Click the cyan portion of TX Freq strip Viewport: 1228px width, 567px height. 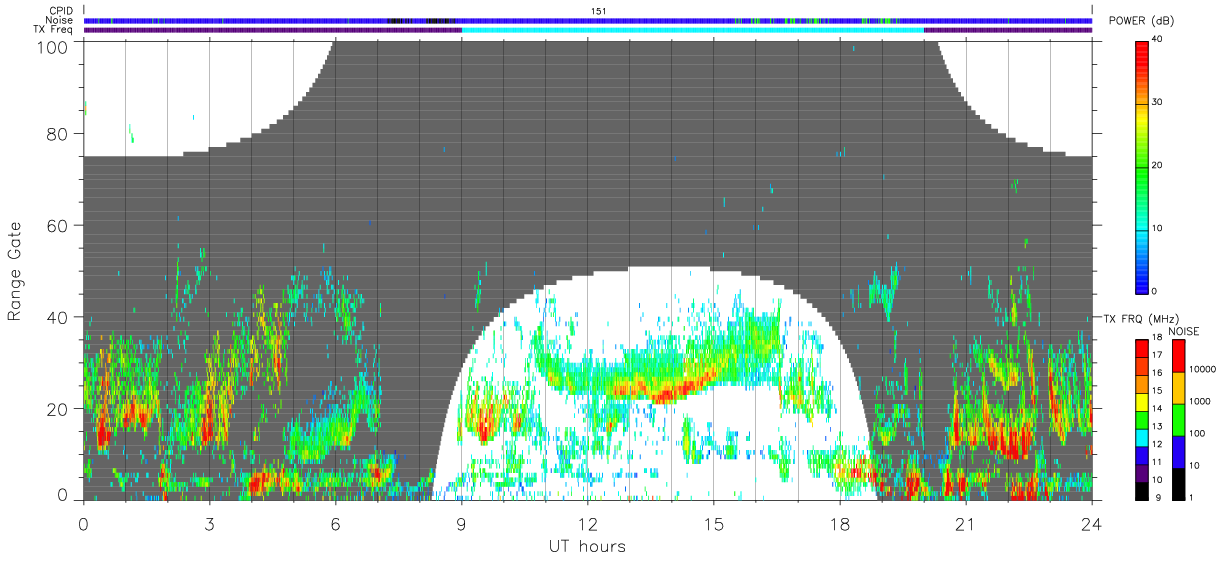pos(692,30)
